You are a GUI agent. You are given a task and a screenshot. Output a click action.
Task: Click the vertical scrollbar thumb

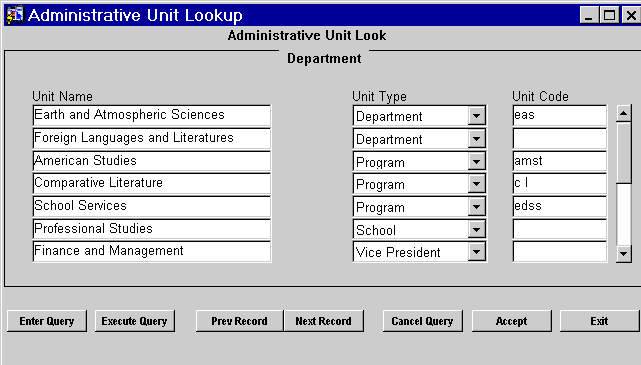click(624, 152)
